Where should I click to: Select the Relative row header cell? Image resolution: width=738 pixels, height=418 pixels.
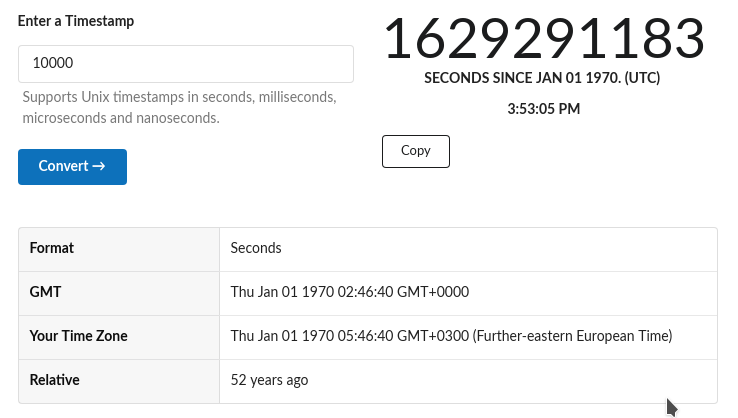pyautogui.click(x=54, y=380)
